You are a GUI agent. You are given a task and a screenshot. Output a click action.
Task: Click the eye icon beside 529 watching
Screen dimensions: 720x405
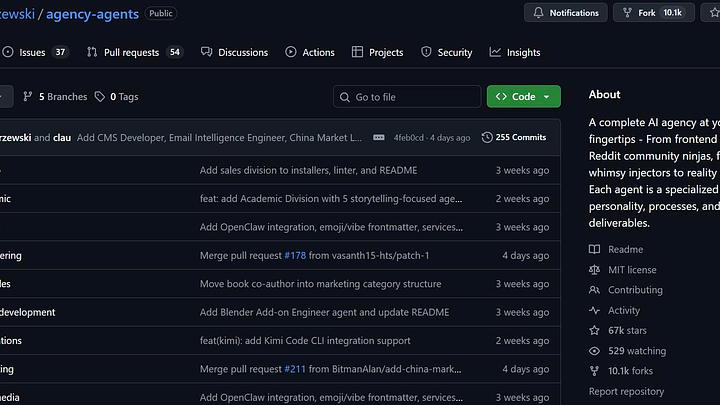[594, 351]
